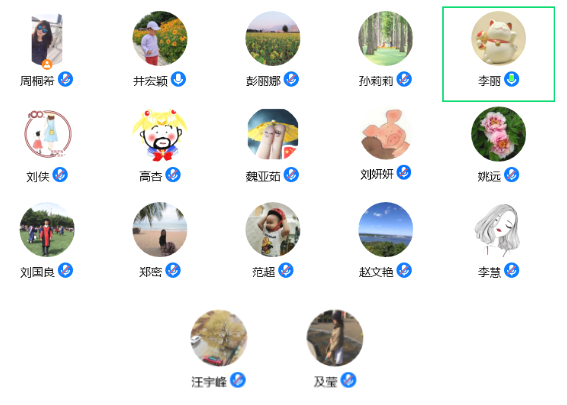Click the participant name 汪宇峰
Image resolution: width=567 pixels, height=405 pixels.
(209, 382)
